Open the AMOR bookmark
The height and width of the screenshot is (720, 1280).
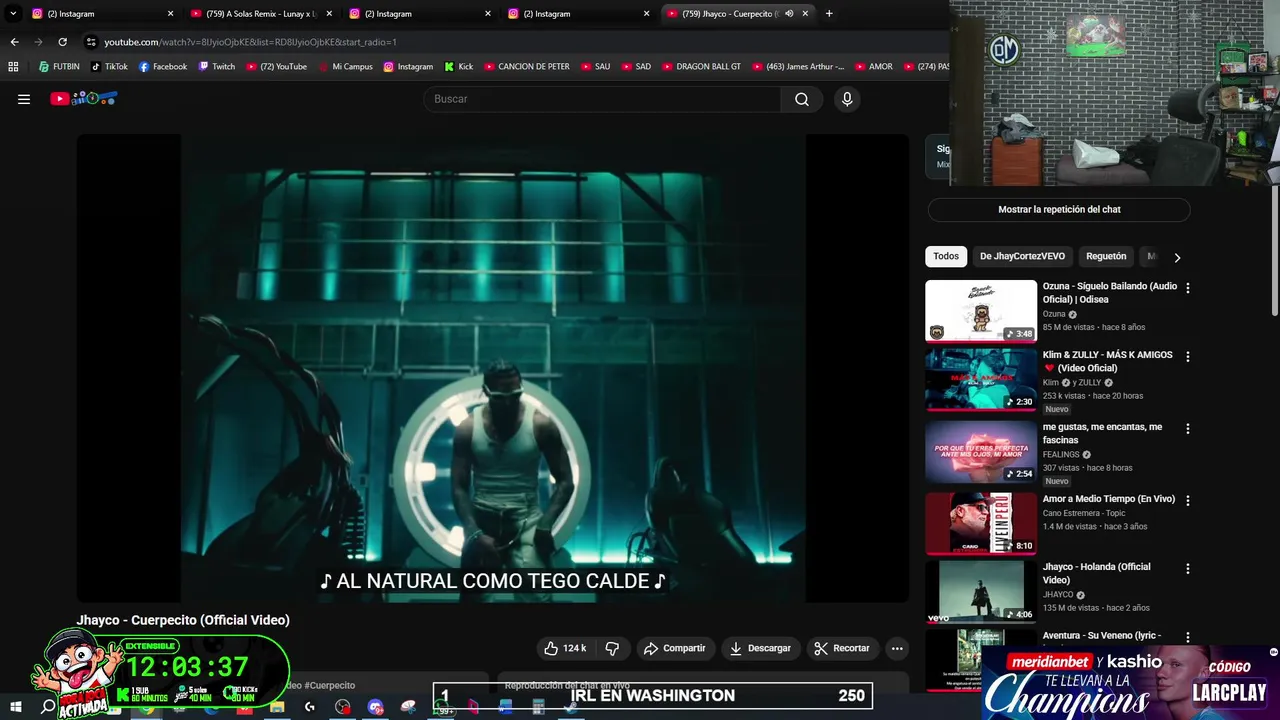(873, 67)
